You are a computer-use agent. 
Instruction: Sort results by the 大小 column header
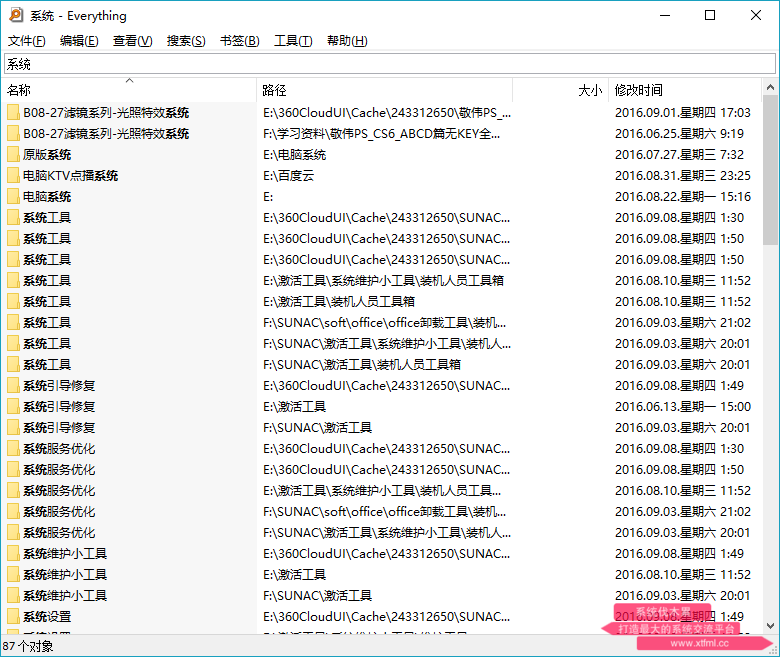(x=560, y=90)
